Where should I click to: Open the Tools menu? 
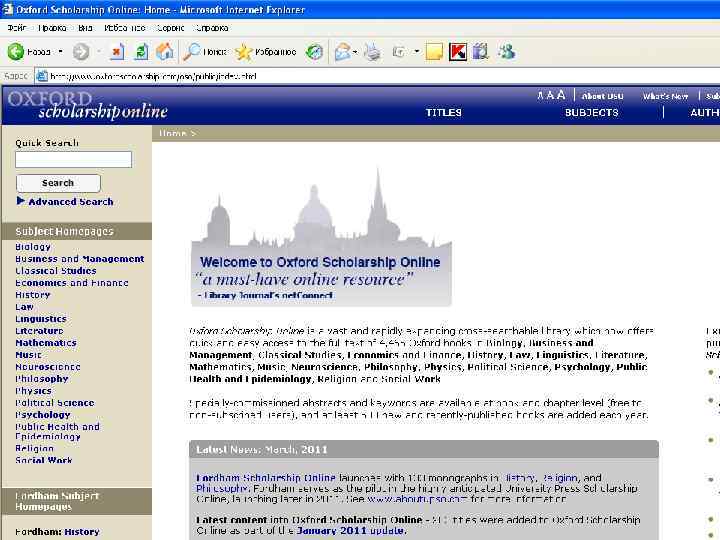[x=170, y=28]
